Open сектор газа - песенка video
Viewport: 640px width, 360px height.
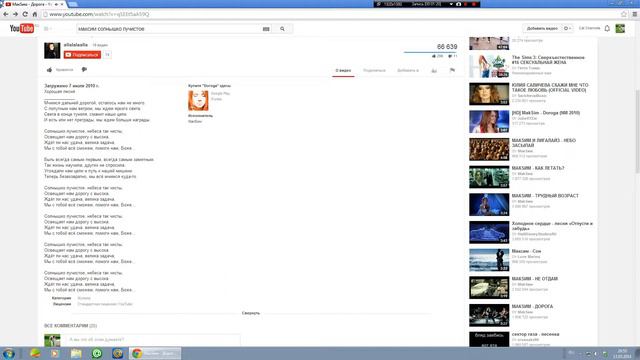[x=536, y=334]
